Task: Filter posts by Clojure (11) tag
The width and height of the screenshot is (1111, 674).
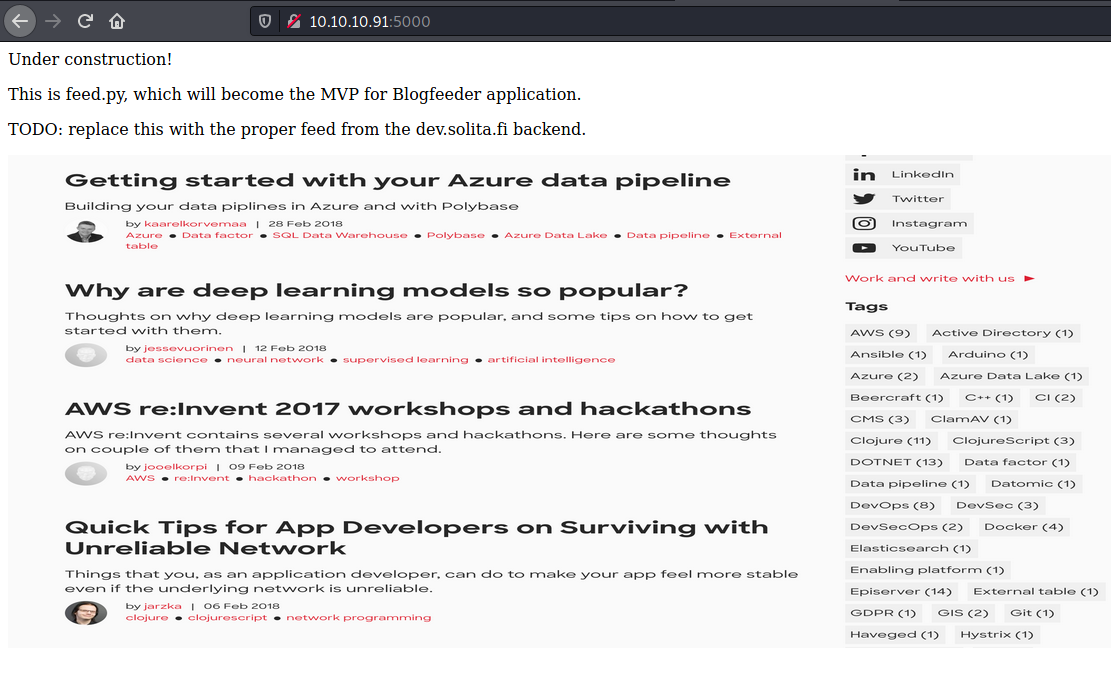Action: pos(889,440)
